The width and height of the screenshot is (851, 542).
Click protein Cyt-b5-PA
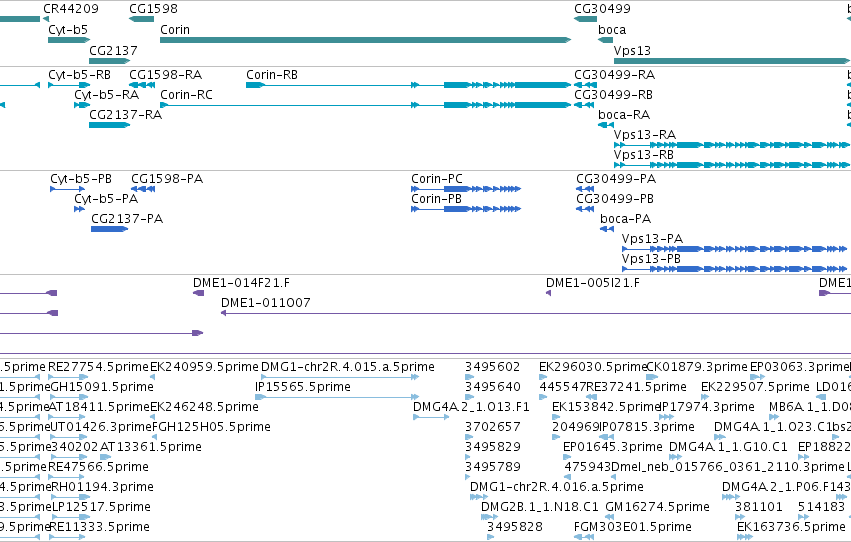(x=79, y=209)
